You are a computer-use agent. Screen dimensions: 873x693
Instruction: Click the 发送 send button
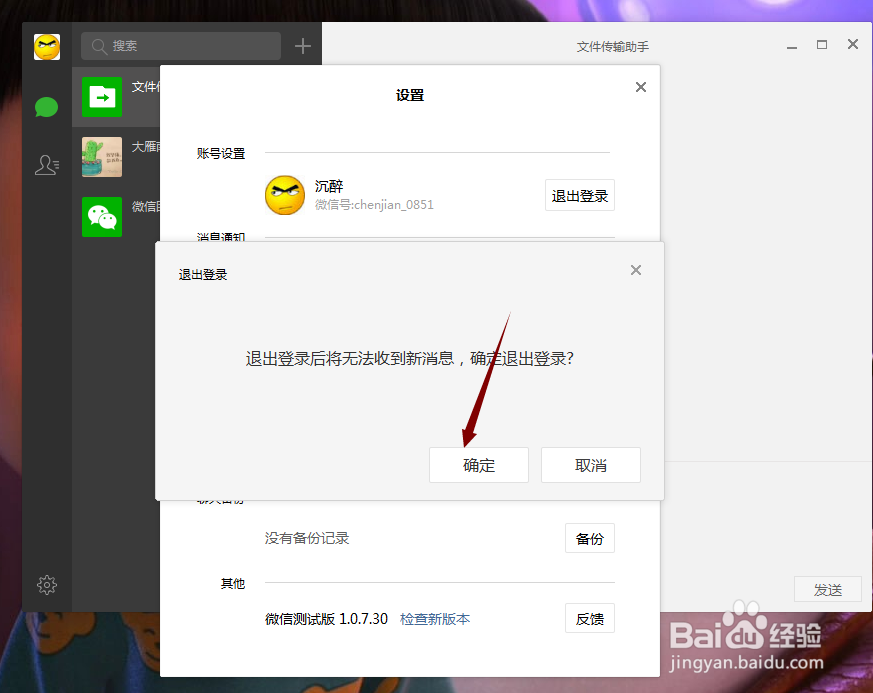[x=828, y=589]
